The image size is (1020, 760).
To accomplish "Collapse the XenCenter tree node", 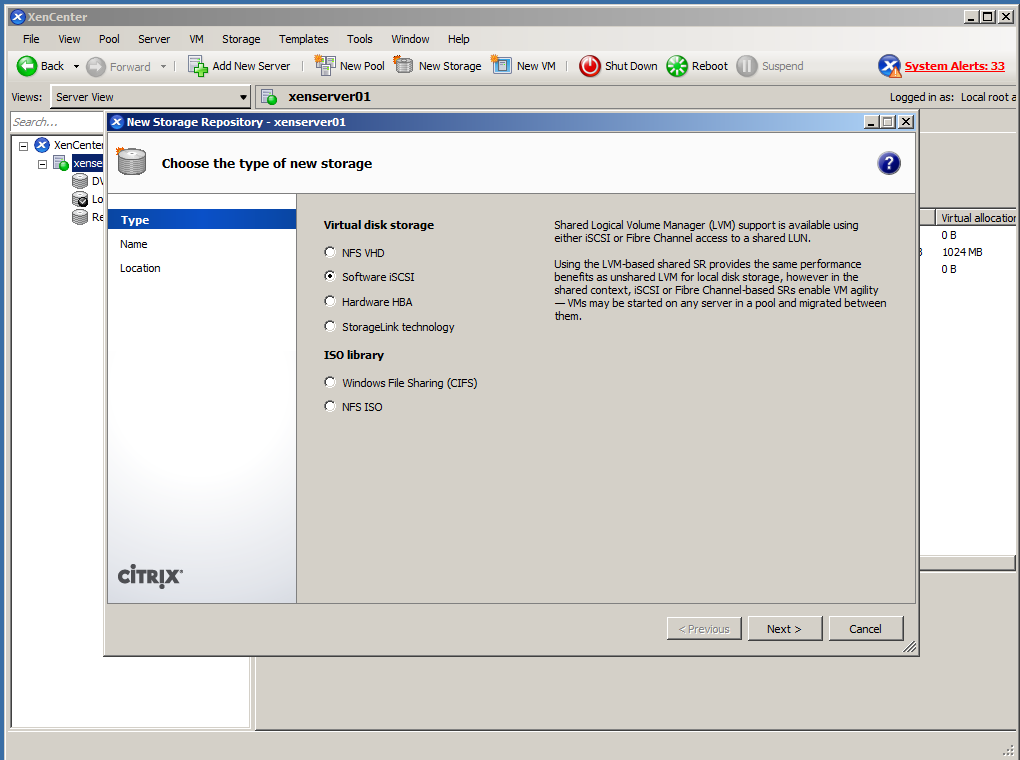I will point(23,146).
